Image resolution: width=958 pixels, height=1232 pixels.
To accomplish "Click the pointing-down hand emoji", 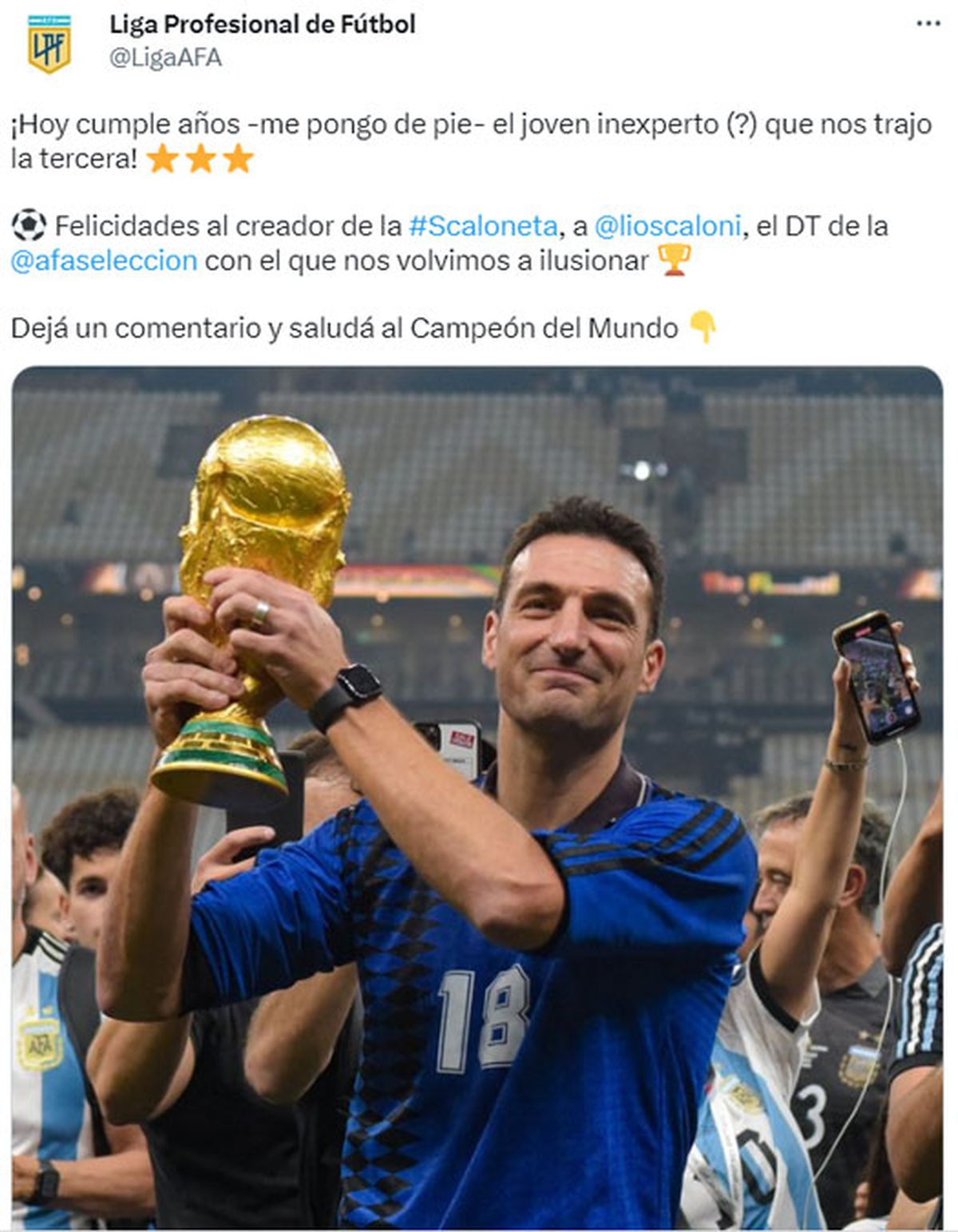I will (x=703, y=327).
